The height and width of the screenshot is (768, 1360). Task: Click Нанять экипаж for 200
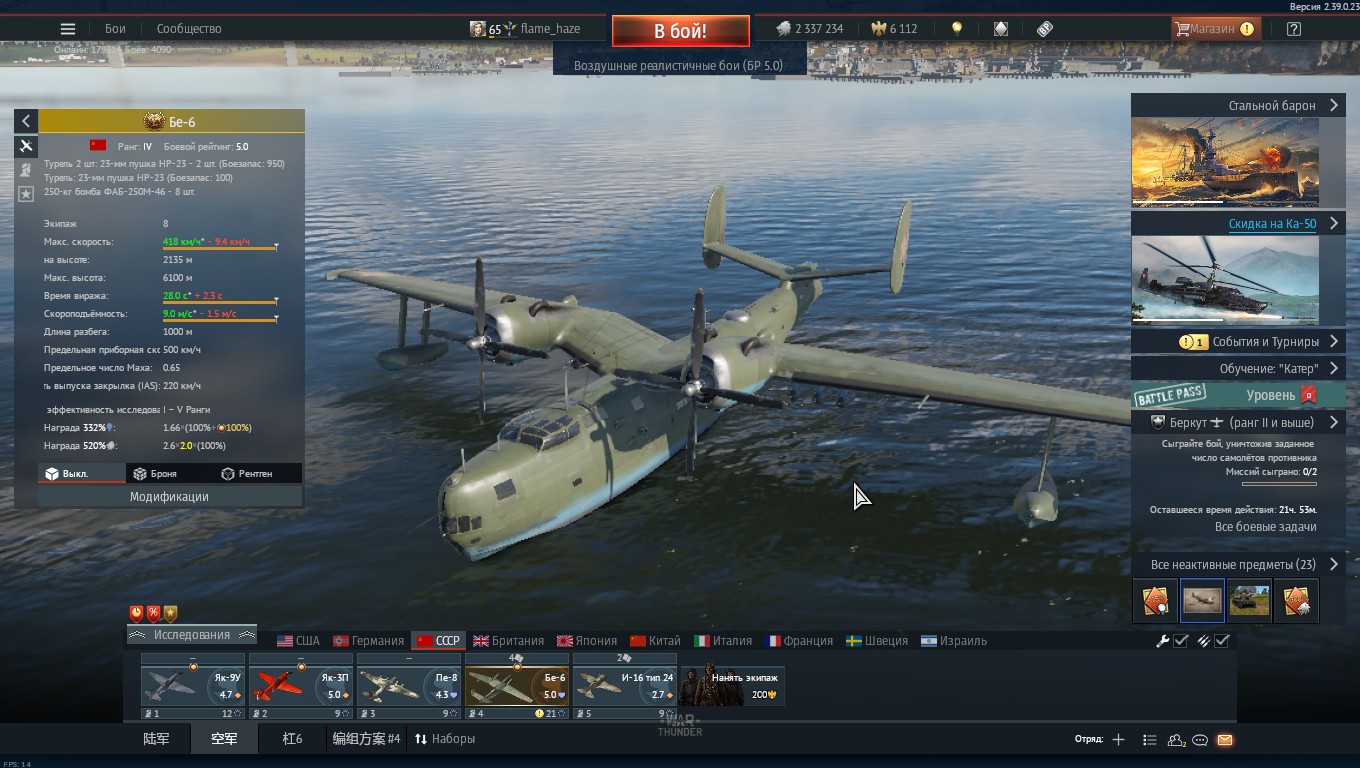point(733,685)
